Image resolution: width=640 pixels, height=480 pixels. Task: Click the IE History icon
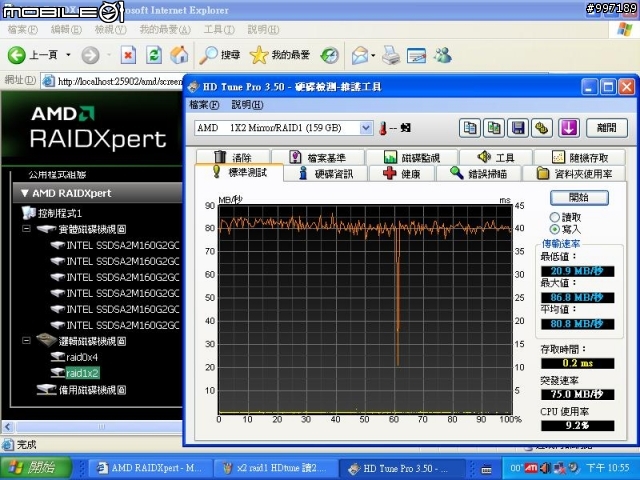tap(329, 56)
